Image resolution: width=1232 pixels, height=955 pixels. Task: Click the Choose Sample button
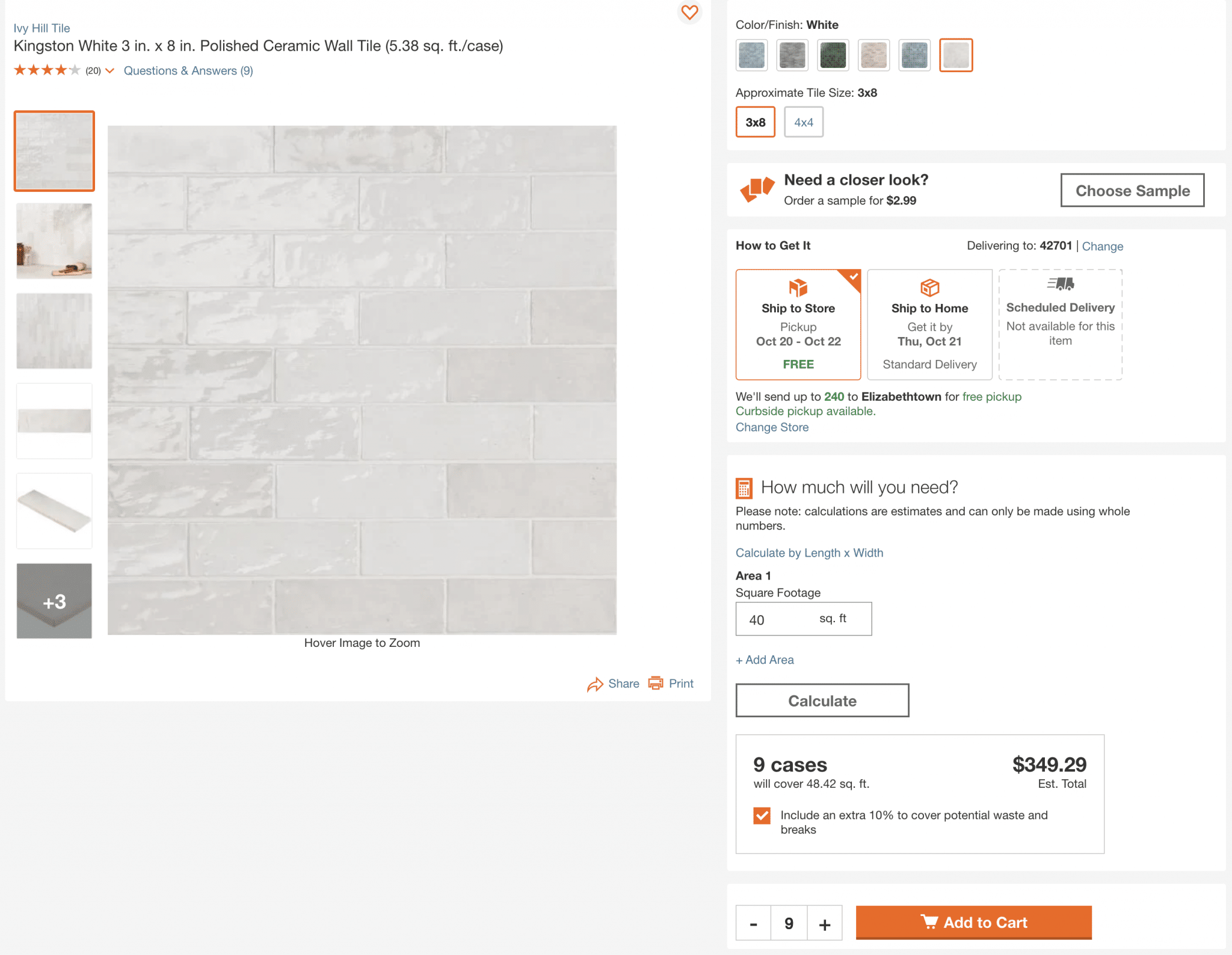tap(1132, 190)
